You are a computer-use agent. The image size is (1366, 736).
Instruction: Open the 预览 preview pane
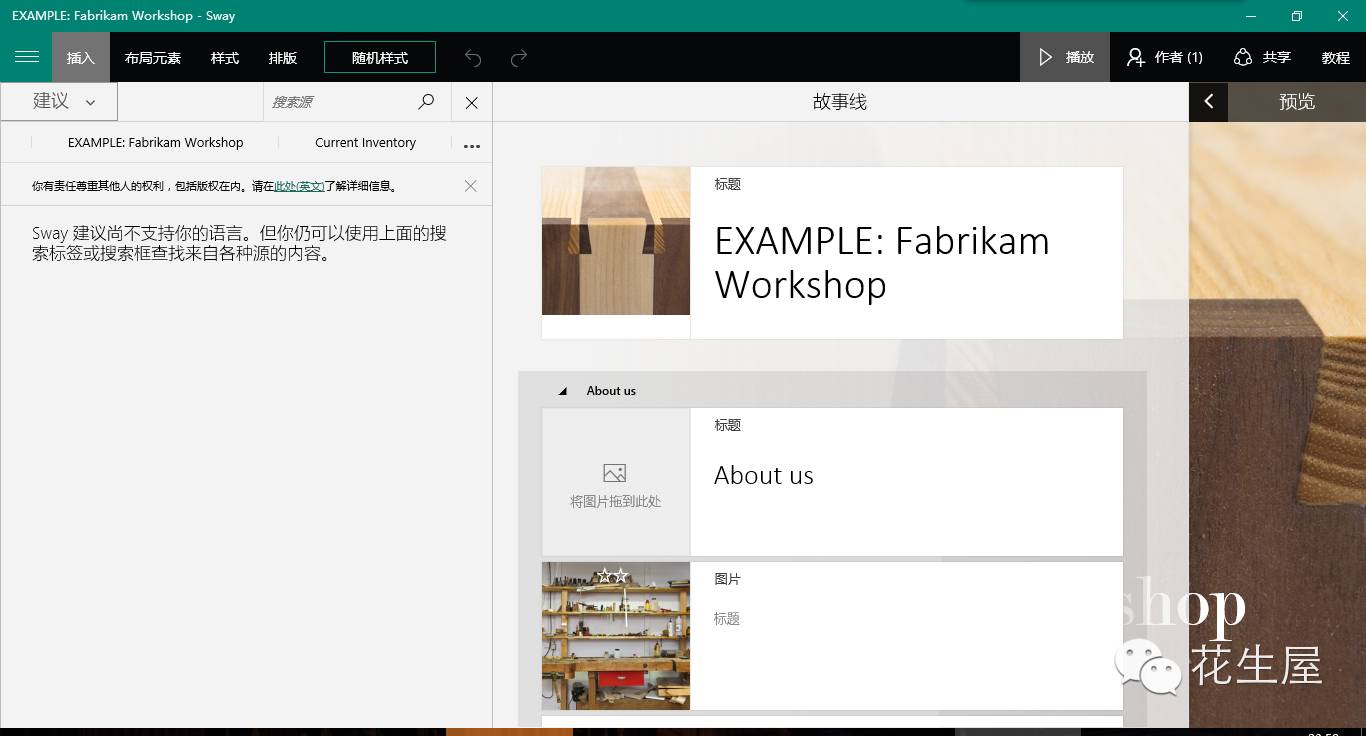pos(1297,102)
